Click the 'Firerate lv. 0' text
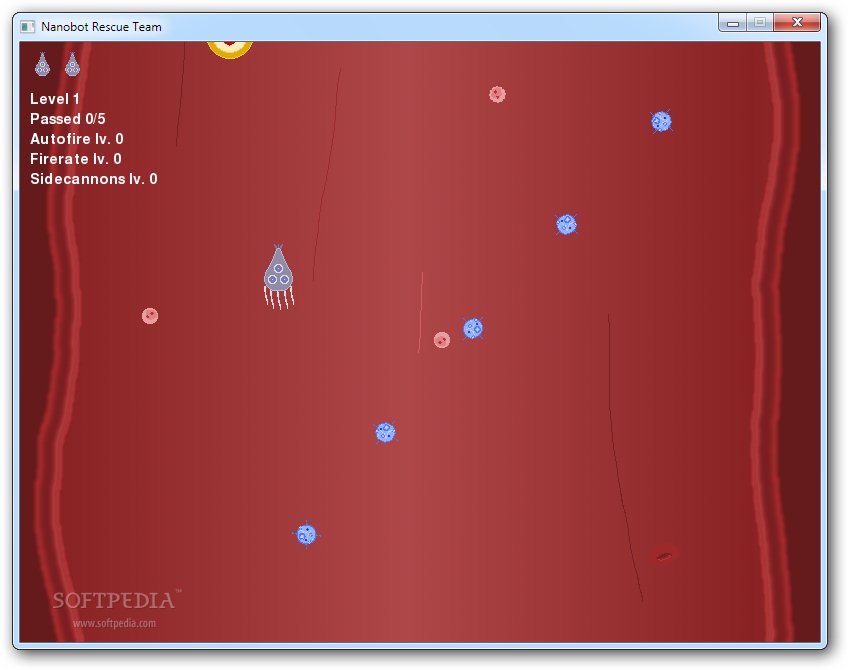 pyautogui.click(x=76, y=158)
